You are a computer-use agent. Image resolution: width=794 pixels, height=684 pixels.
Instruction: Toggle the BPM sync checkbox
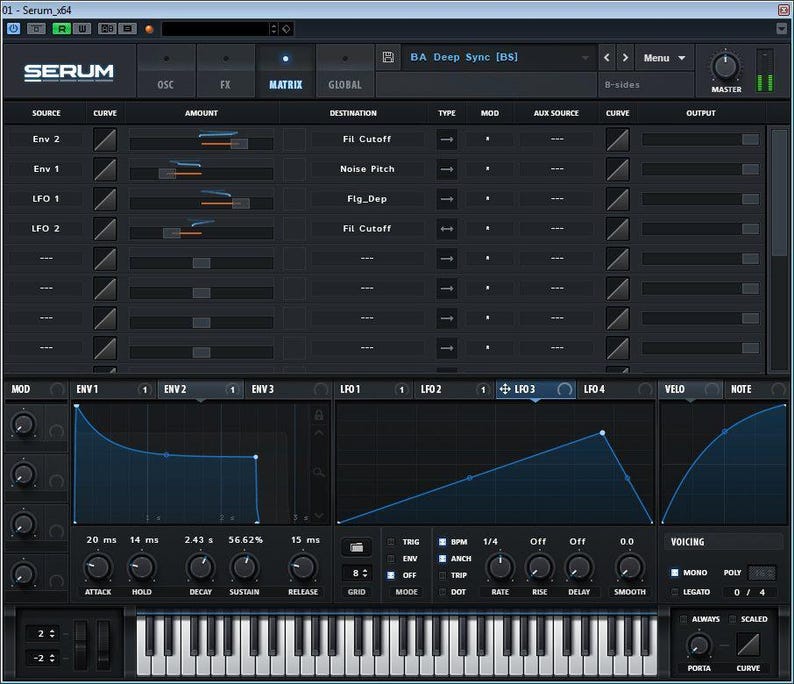(443, 542)
